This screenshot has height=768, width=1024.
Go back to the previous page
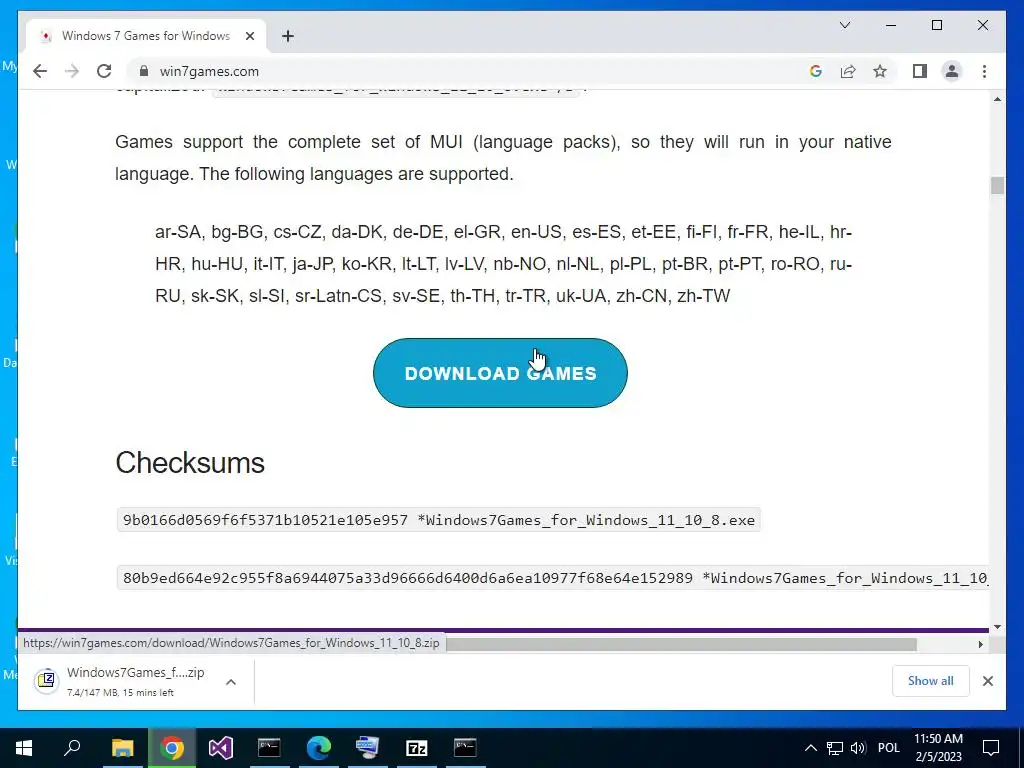[x=40, y=71]
